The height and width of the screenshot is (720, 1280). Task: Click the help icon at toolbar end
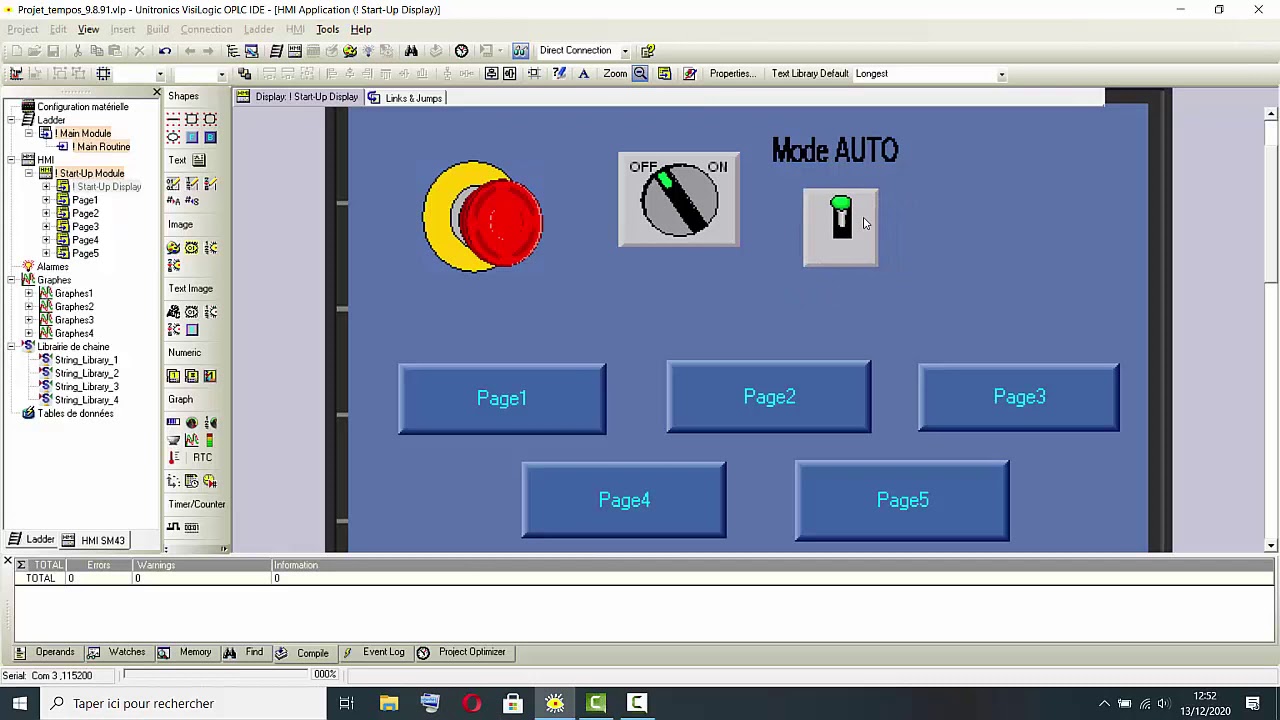point(648,51)
